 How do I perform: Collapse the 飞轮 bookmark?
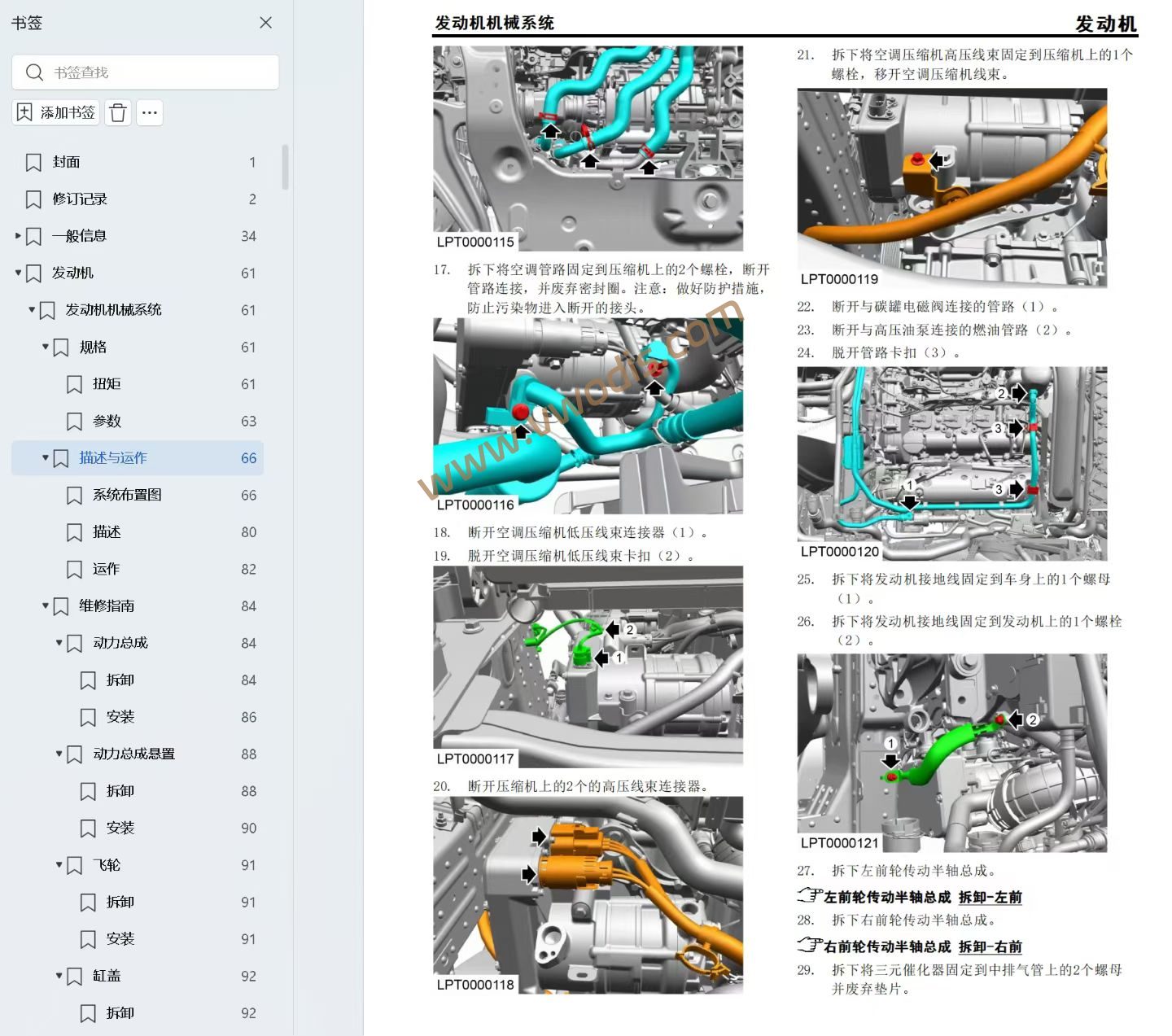[x=59, y=865]
